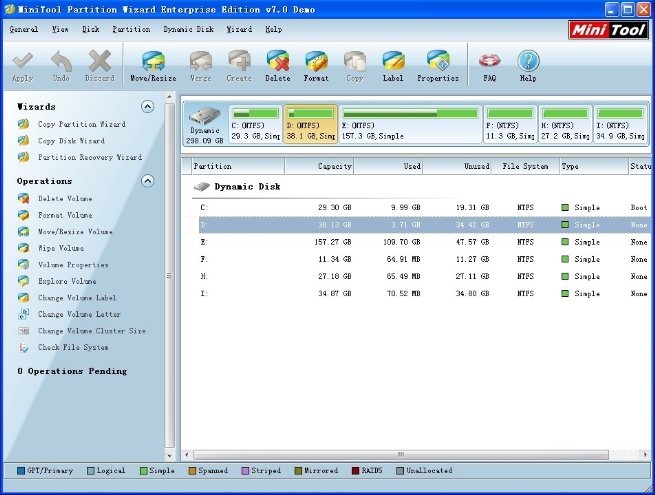Select F: (NTFS) 11.3 GB block
This screenshot has height=495, width=655.
(510, 124)
